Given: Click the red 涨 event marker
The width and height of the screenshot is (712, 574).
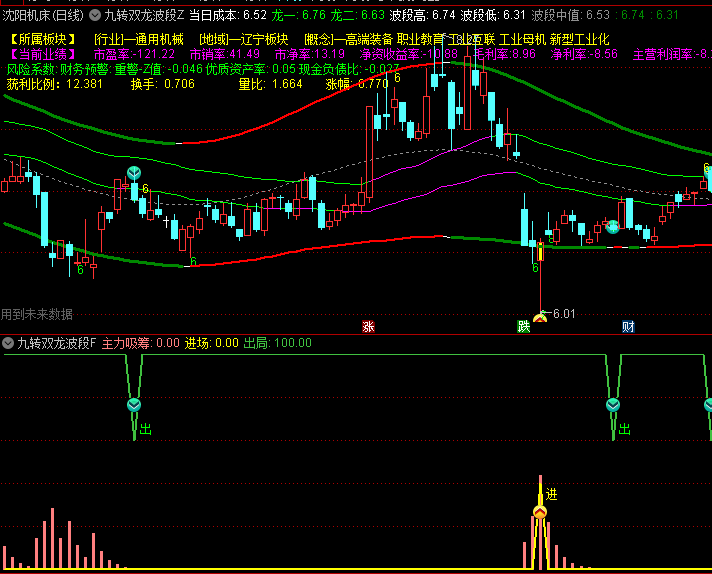Looking at the screenshot, I should 368,326.
